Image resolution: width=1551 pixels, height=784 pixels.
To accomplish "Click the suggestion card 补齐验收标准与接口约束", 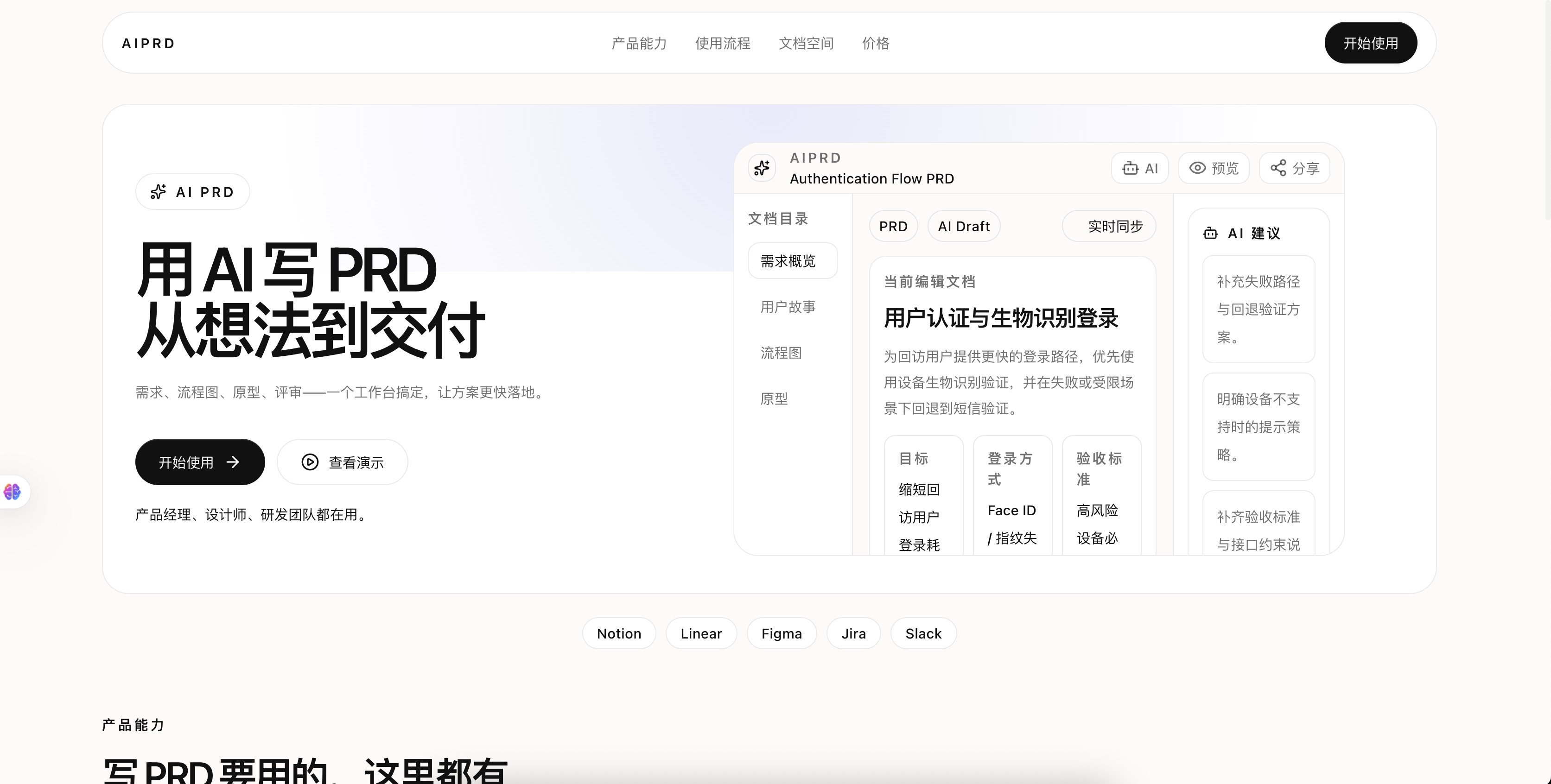I will point(1259,524).
